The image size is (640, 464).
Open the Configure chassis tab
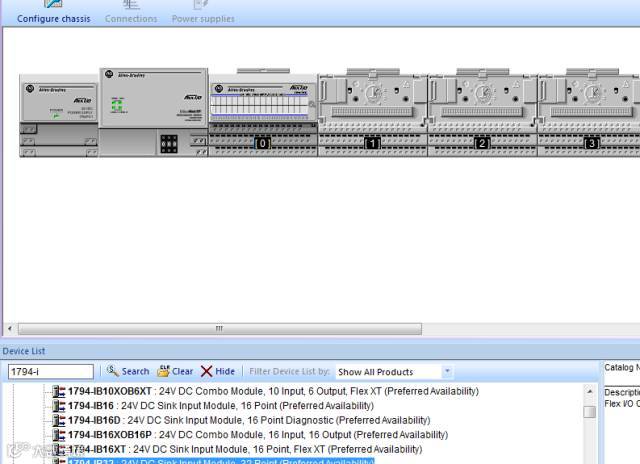click(53, 13)
